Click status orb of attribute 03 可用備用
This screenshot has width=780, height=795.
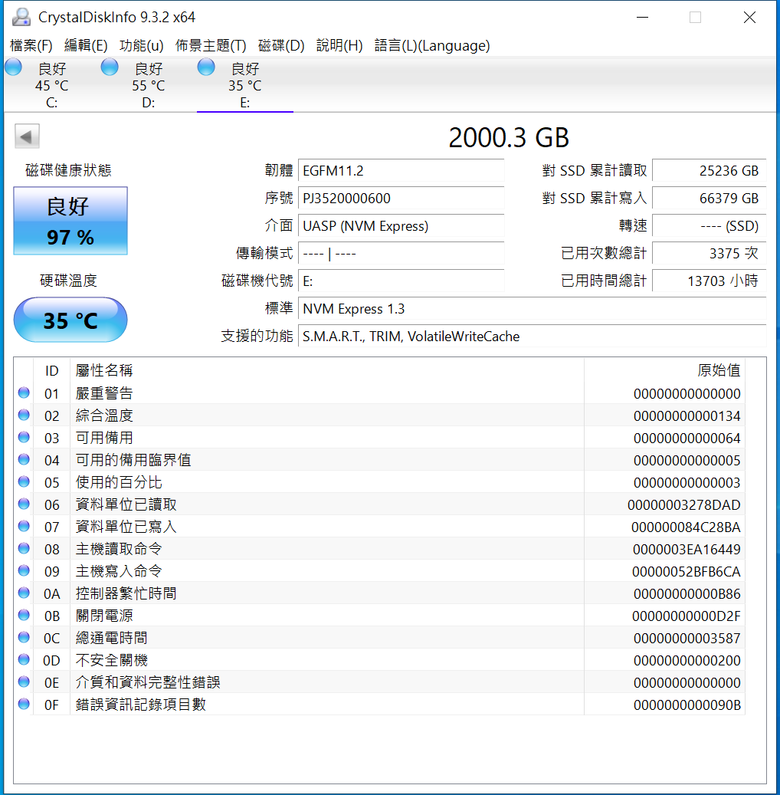(x=24, y=437)
